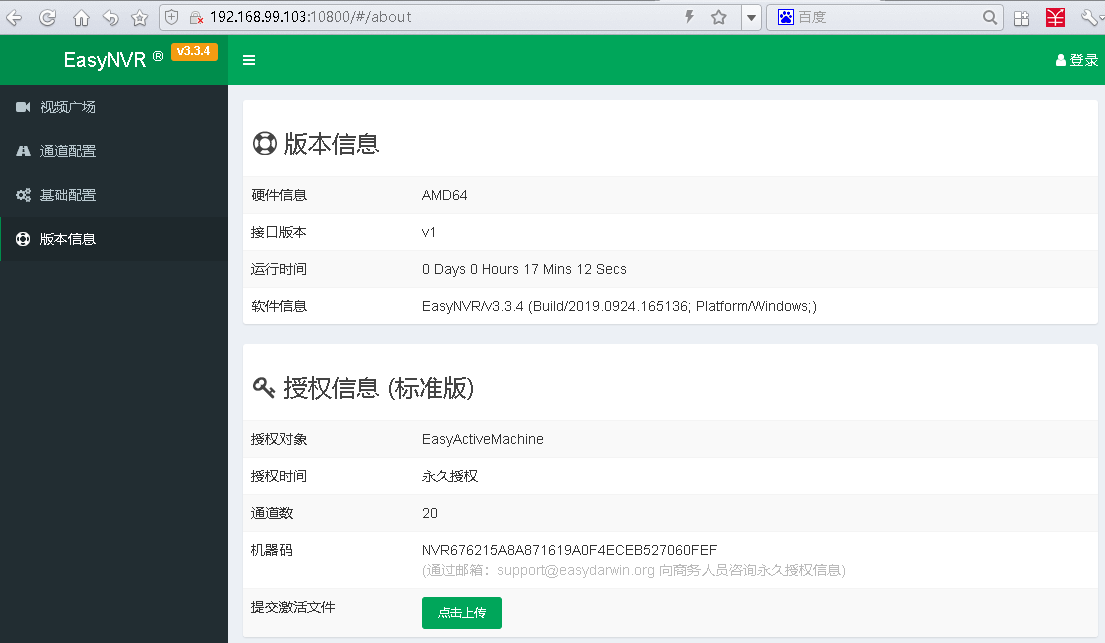Click the 硬件信息 label
This screenshot has height=643, width=1105.
click(279, 195)
